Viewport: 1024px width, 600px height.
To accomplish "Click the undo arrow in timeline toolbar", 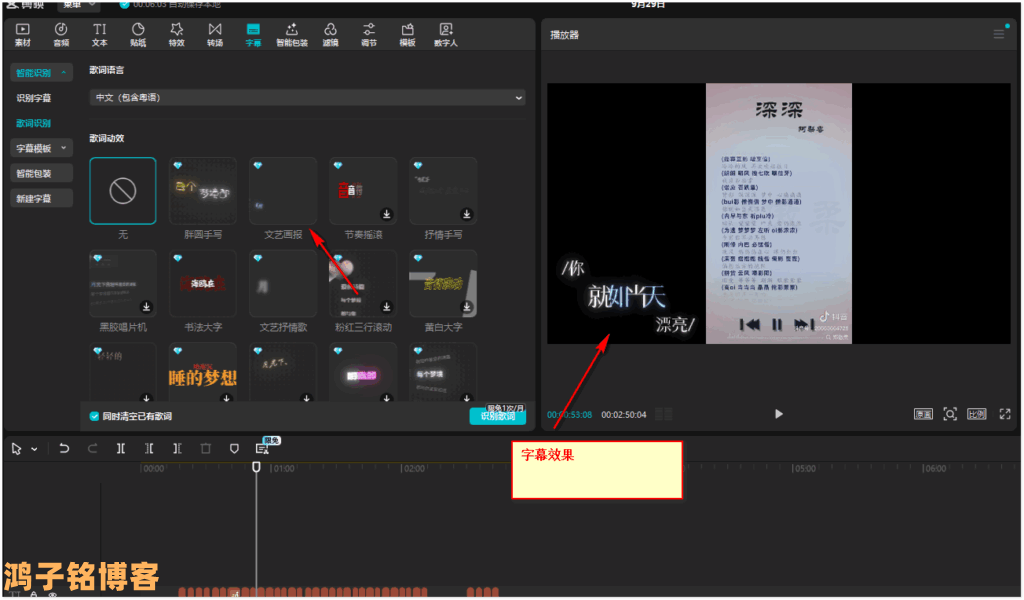I will [64, 449].
